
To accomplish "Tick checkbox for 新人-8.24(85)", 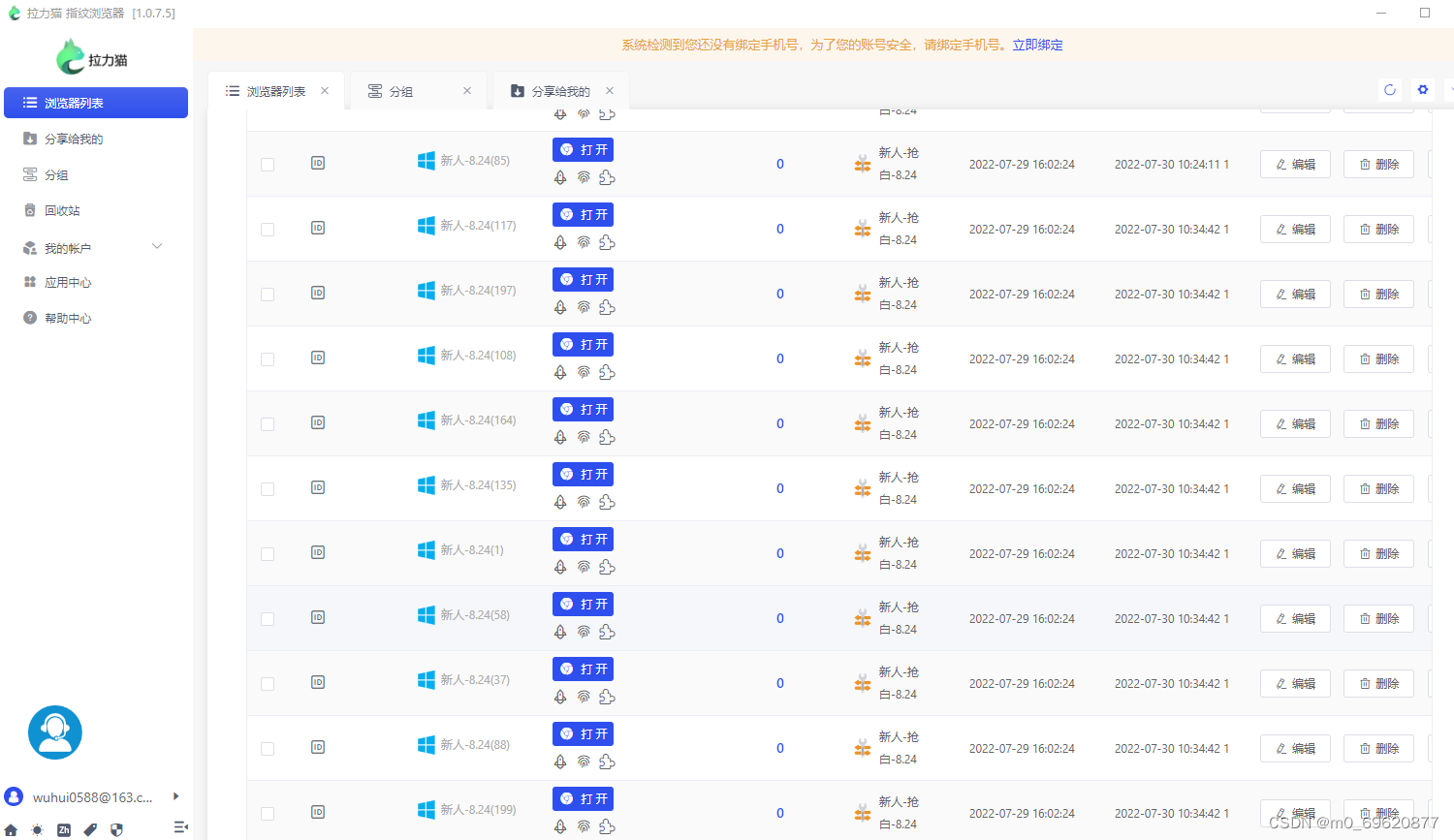I will click(268, 165).
